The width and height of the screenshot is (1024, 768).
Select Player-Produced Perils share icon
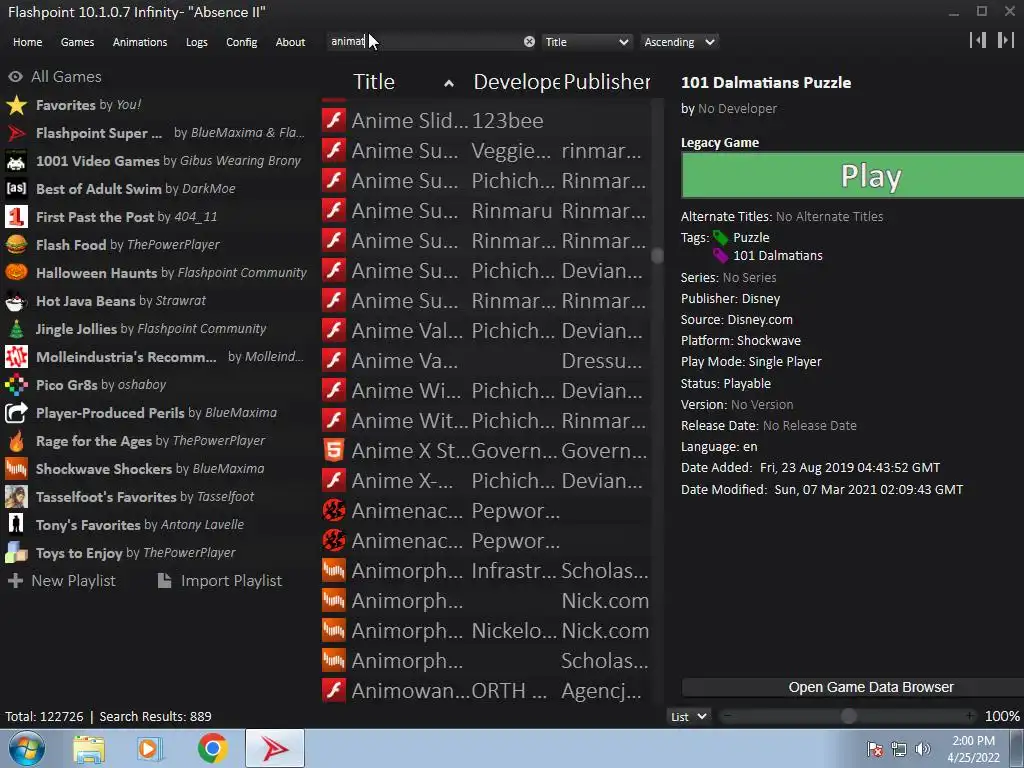(16, 413)
